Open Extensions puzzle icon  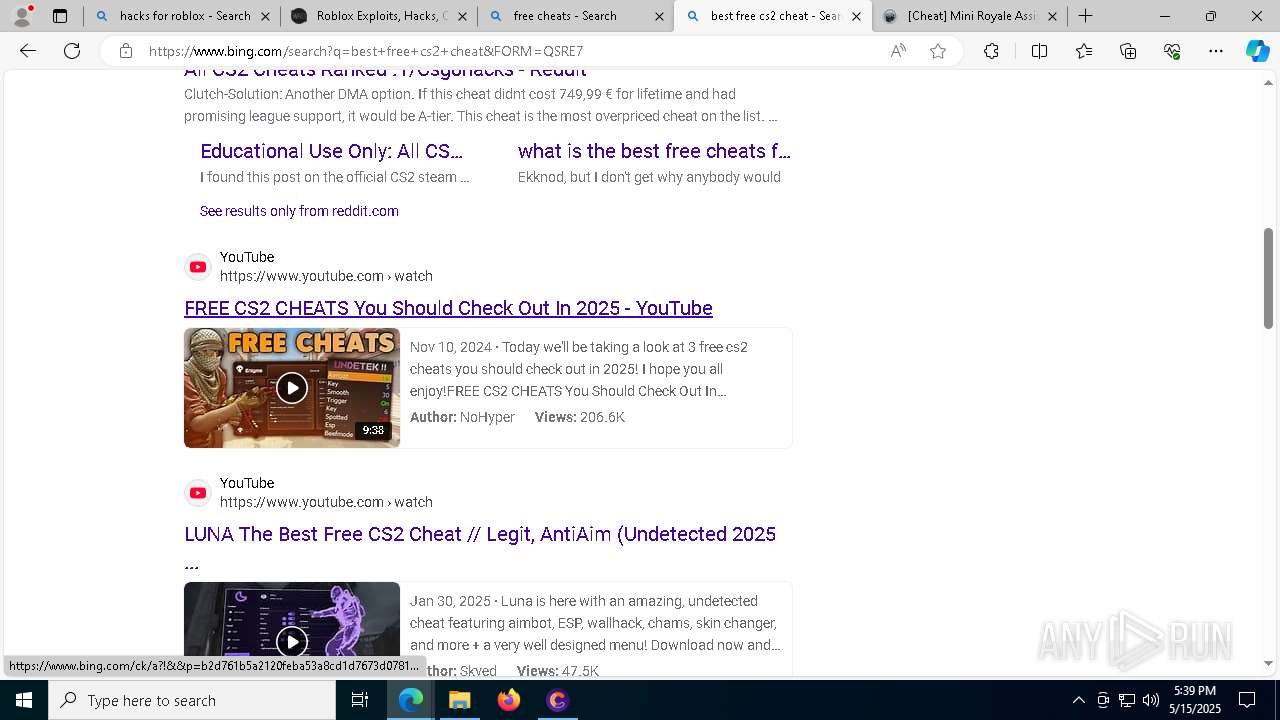(991, 51)
